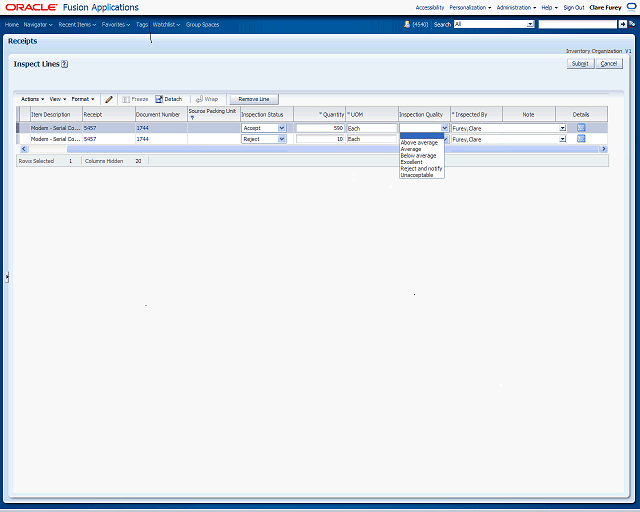Click the search go arrow icon
Screen dimensions: 640x512
coord(622,23)
